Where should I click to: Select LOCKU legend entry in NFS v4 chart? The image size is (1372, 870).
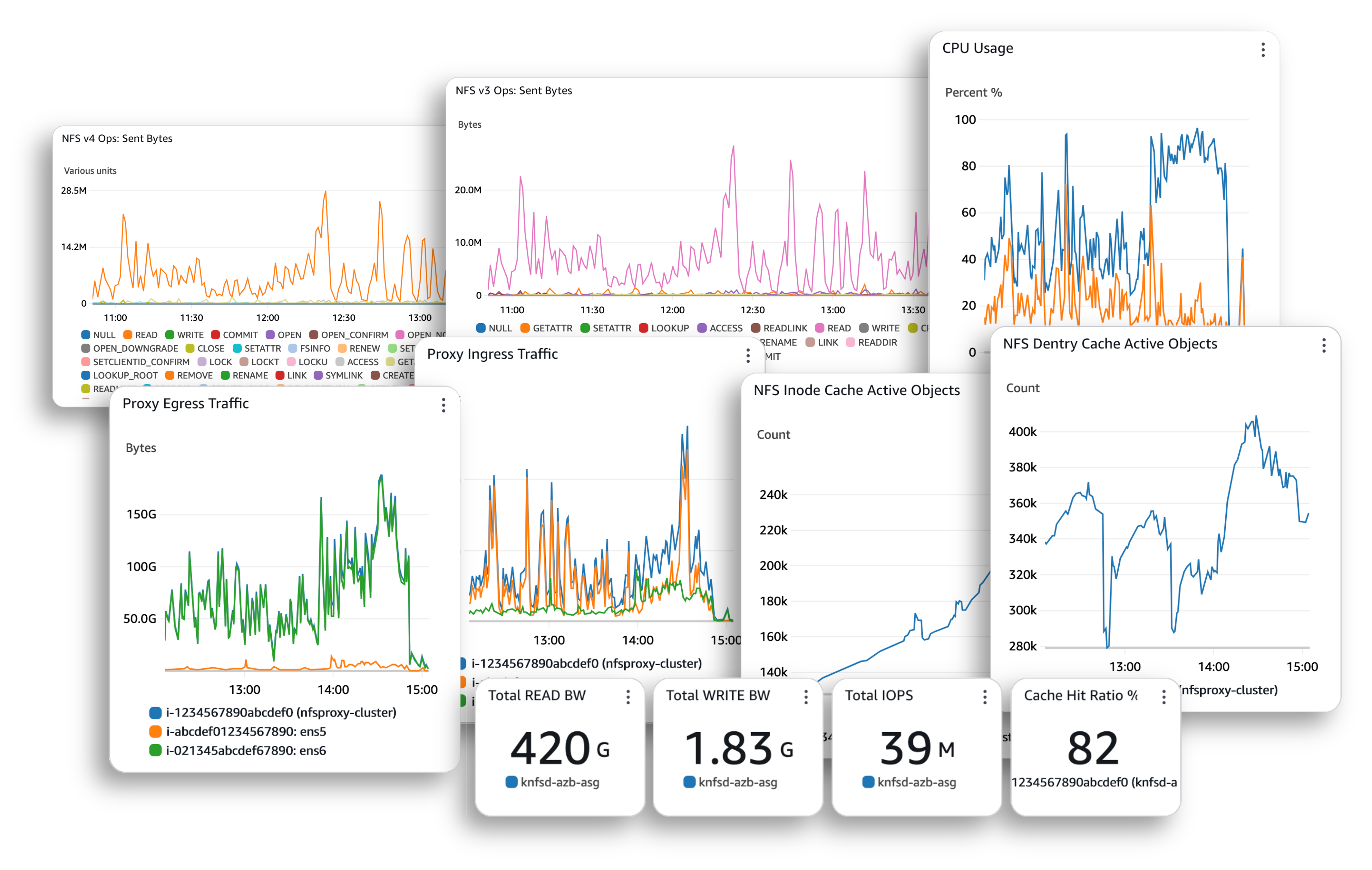pyautogui.click(x=308, y=362)
